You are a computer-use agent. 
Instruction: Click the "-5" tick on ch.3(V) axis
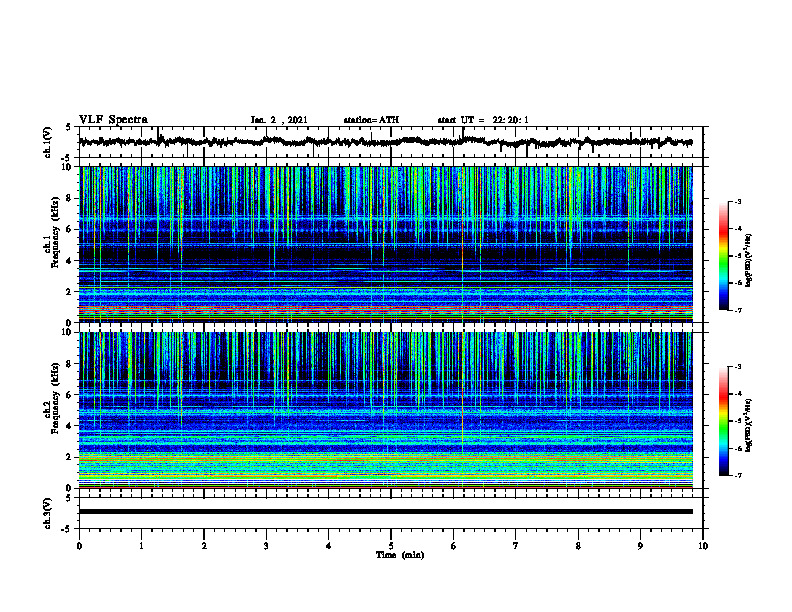click(68, 529)
